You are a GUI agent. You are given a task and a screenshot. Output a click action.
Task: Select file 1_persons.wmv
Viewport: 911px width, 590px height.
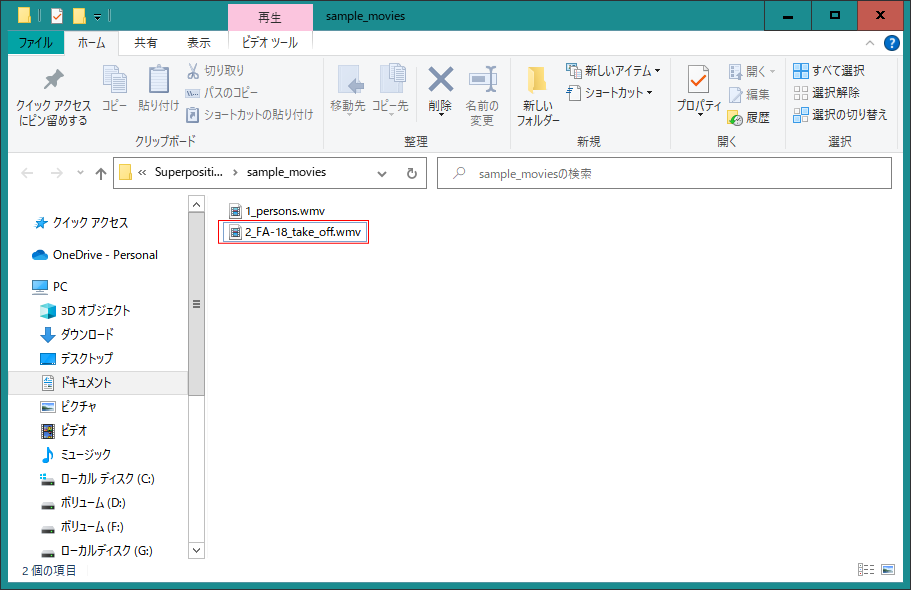pos(277,210)
